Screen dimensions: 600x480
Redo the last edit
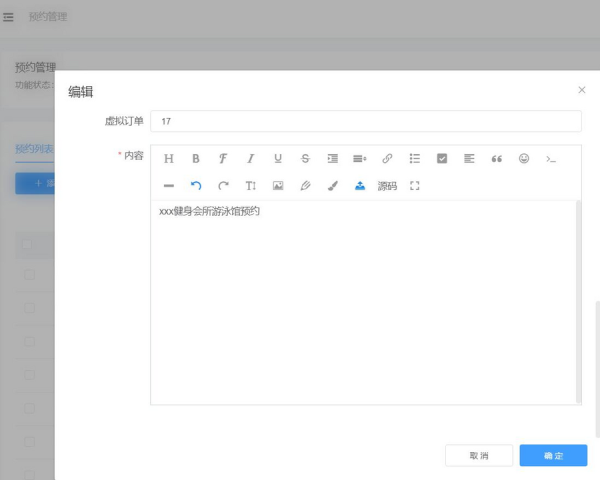(223, 186)
